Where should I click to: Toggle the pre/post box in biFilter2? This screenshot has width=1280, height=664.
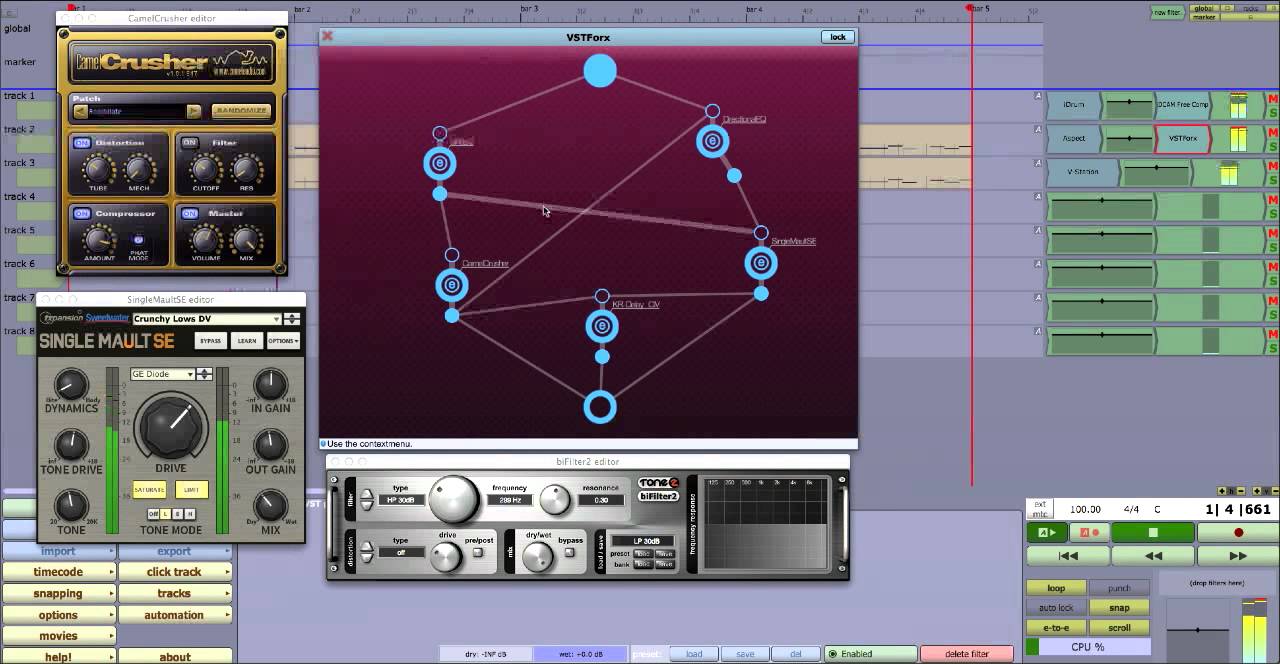(478, 553)
